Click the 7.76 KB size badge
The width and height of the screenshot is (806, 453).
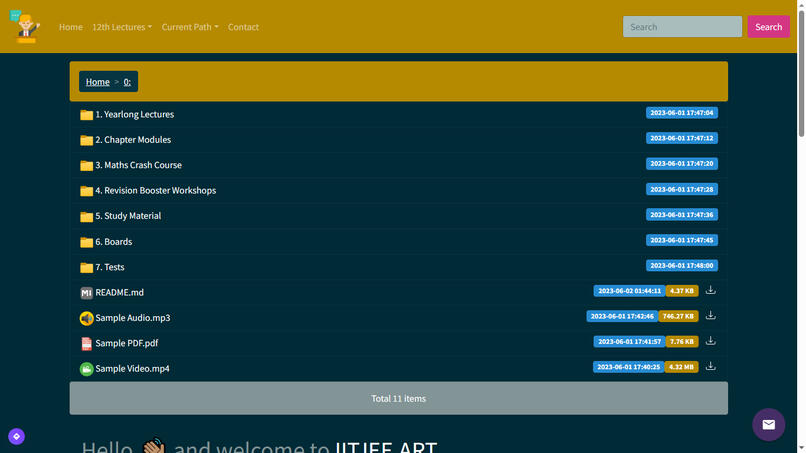pos(682,341)
